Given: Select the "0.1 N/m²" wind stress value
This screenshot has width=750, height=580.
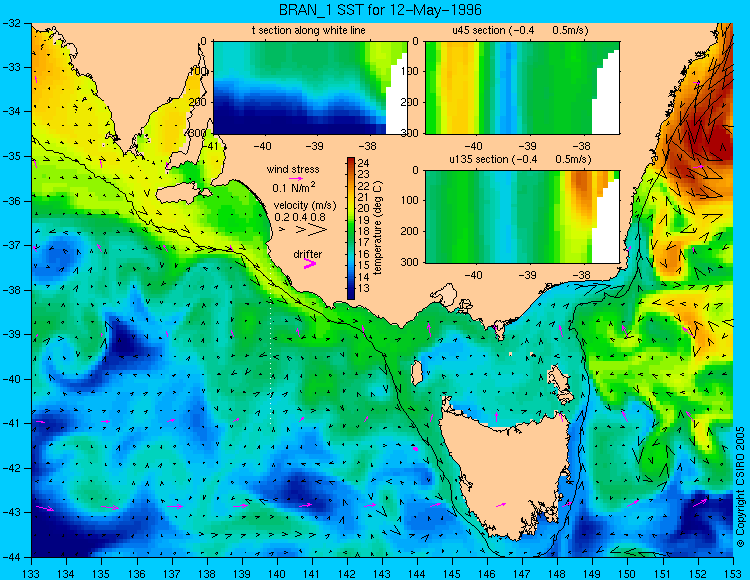Looking at the screenshot, I should point(294,187).
